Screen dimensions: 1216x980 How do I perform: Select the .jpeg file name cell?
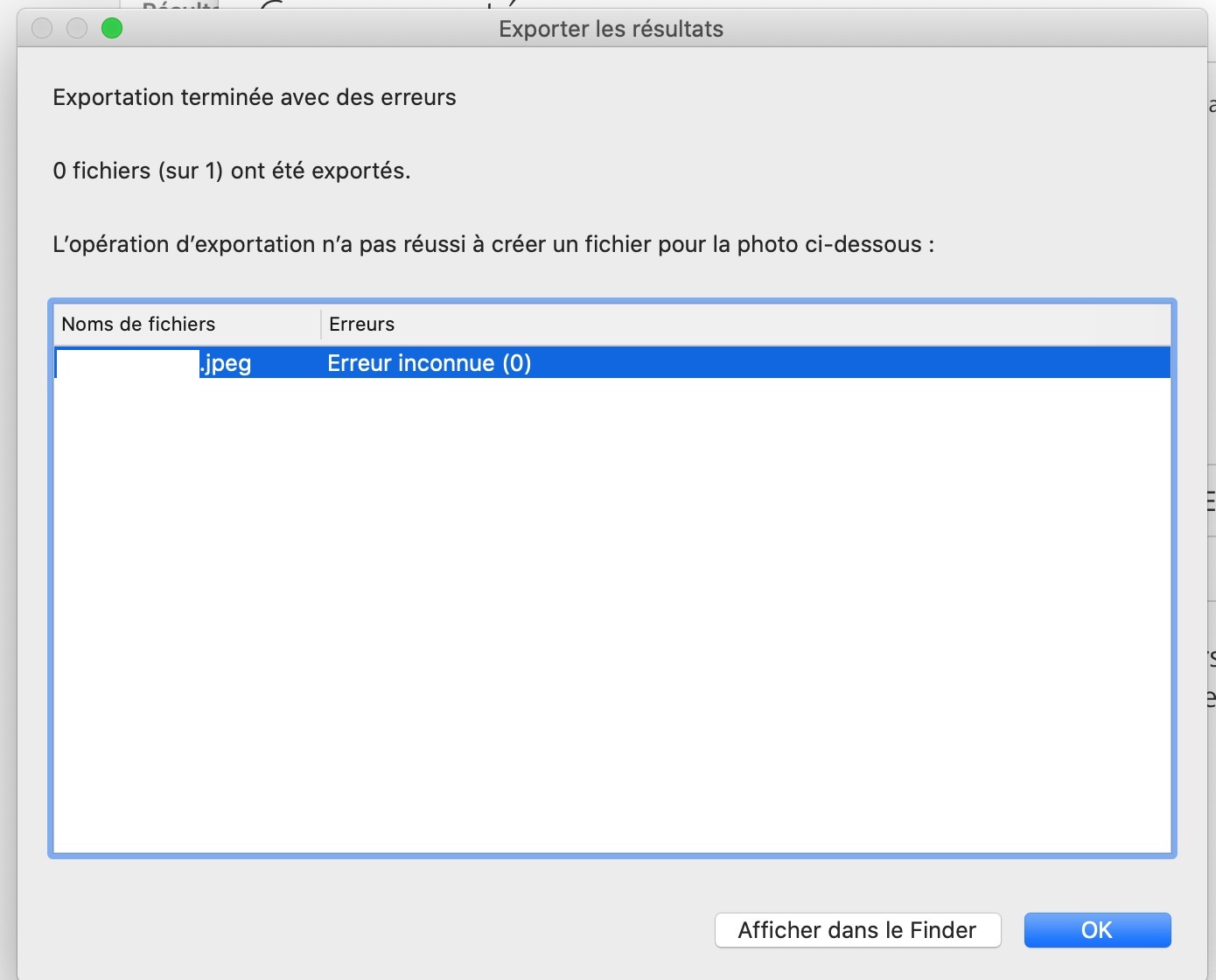click(226, 363)
